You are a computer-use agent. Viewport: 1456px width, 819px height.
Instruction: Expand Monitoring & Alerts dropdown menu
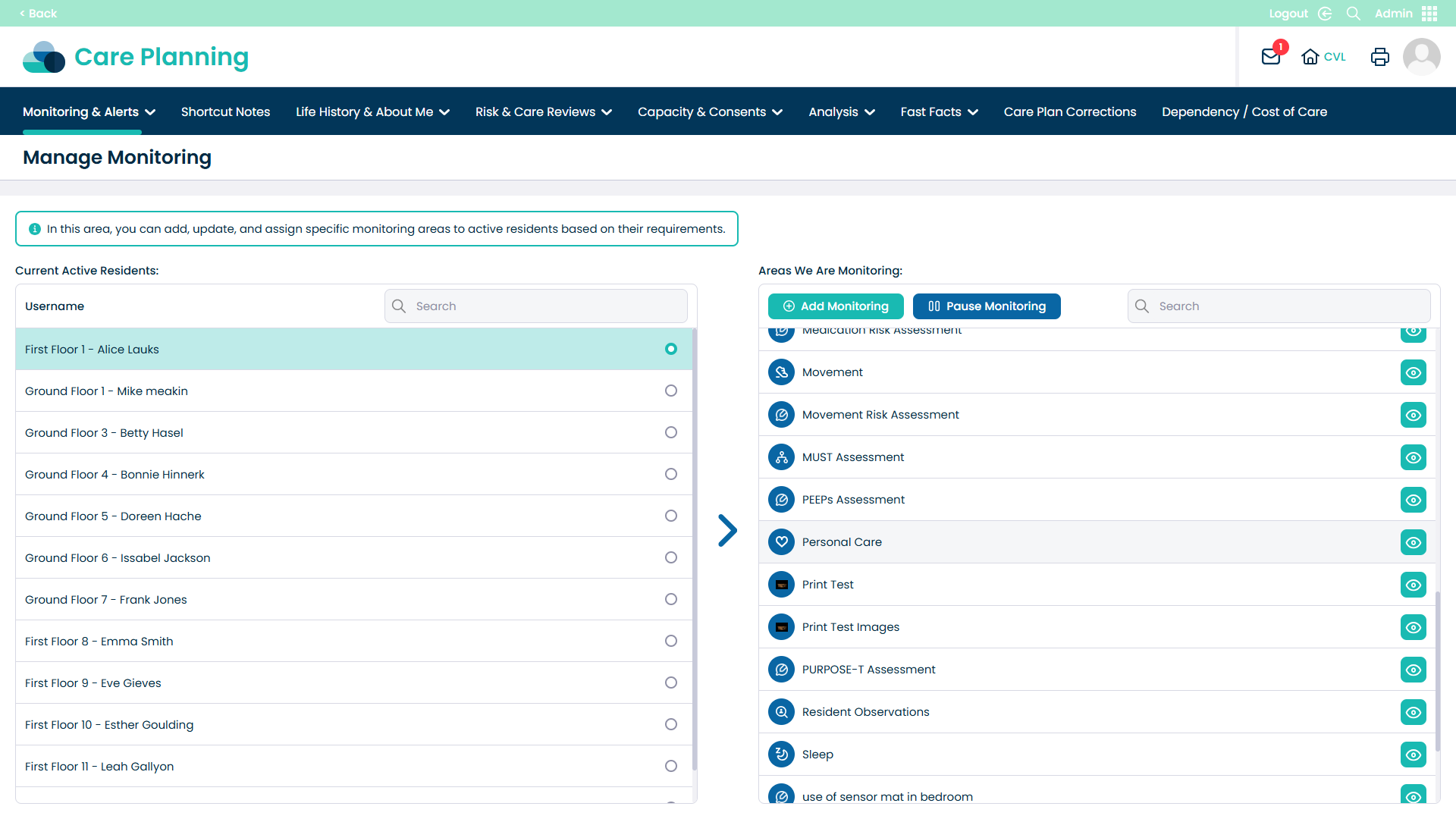tap(89, 112)
